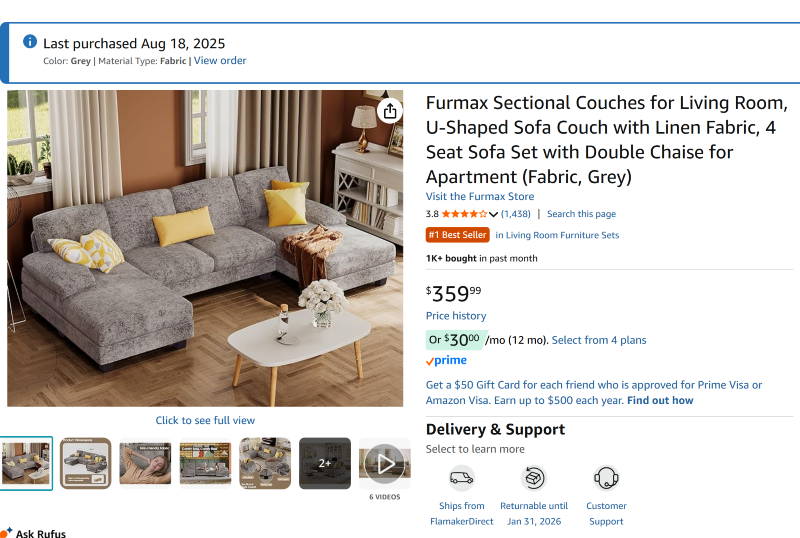Expand the rating breakdown chevron
Image resolution: width=800 pixels, height=538 pixels.
click(493, 214)
